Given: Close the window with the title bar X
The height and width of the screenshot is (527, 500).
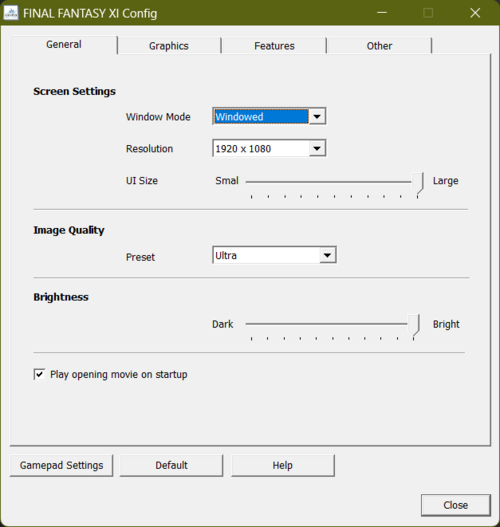Looking at the screenshot, I should [475, 13].
